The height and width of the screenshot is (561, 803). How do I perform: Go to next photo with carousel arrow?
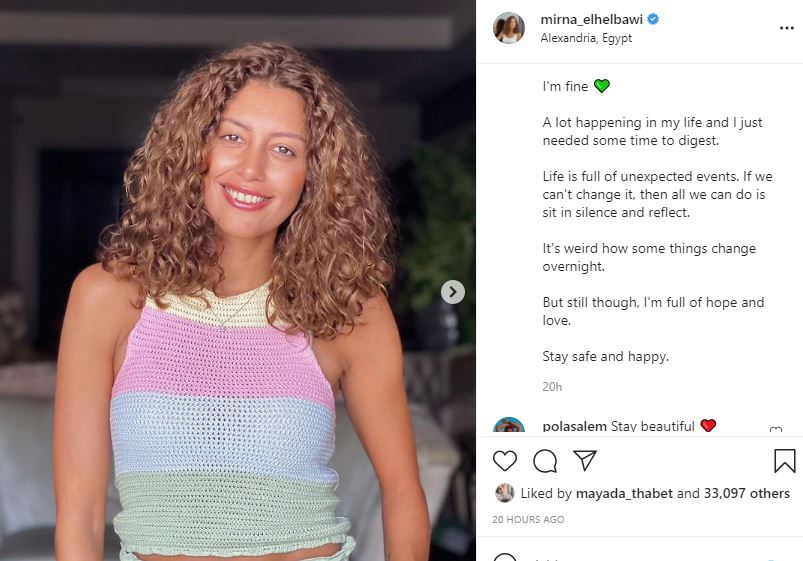tap(453, 292)
